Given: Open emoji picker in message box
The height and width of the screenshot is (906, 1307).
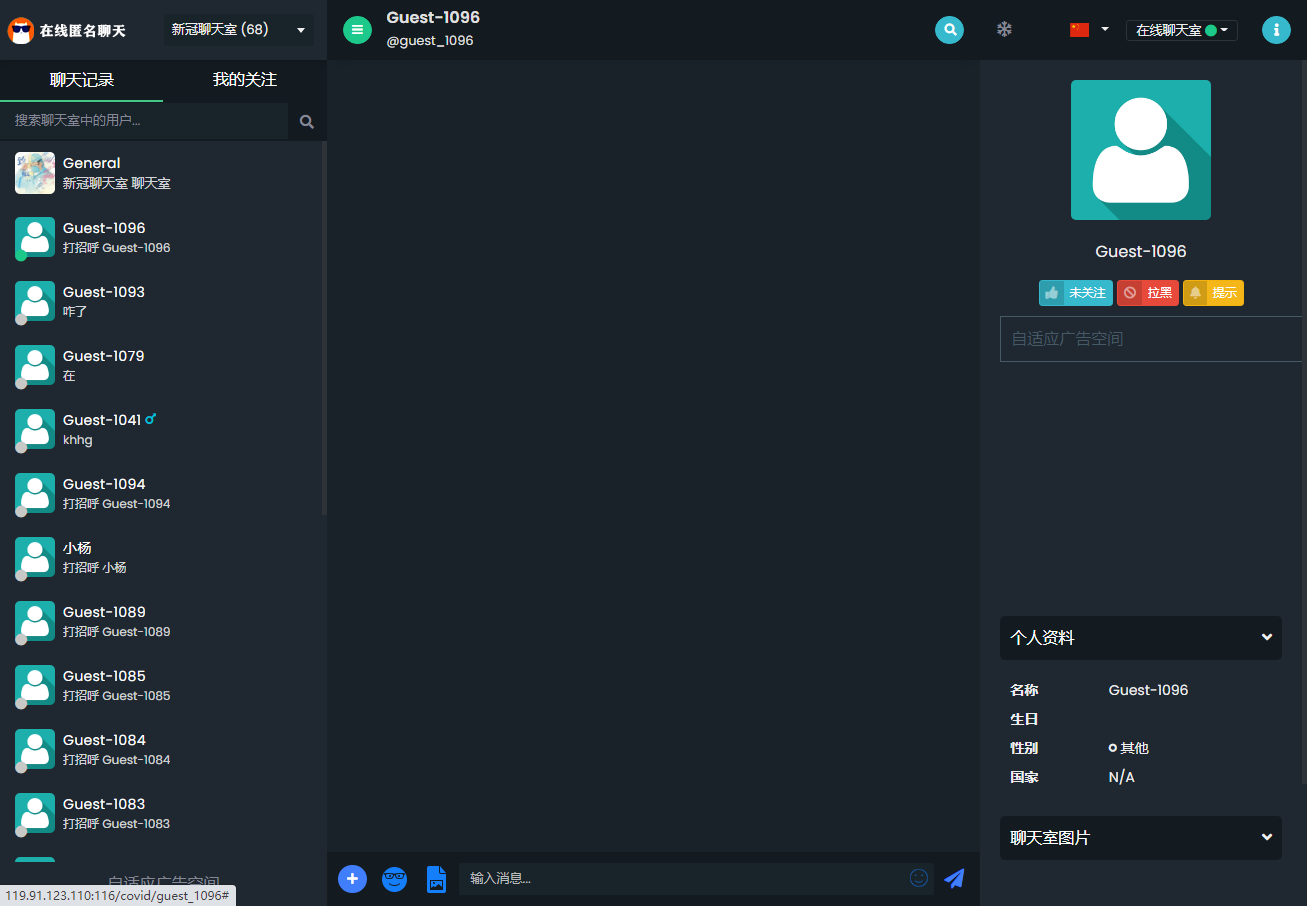Looking at the screenshot, I should 919,878.
